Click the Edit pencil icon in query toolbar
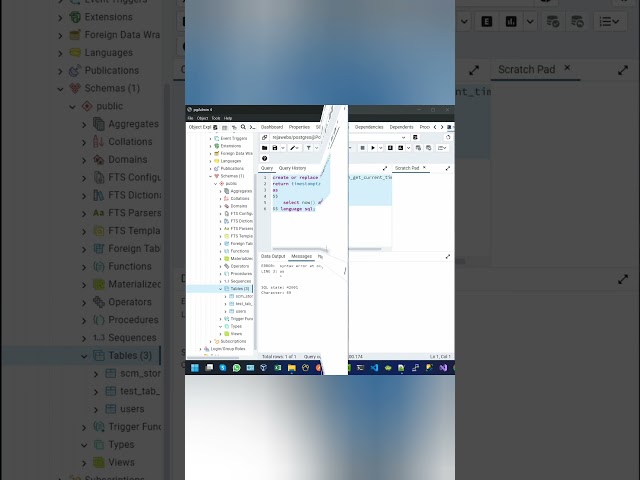 click(x=293, y=148)
